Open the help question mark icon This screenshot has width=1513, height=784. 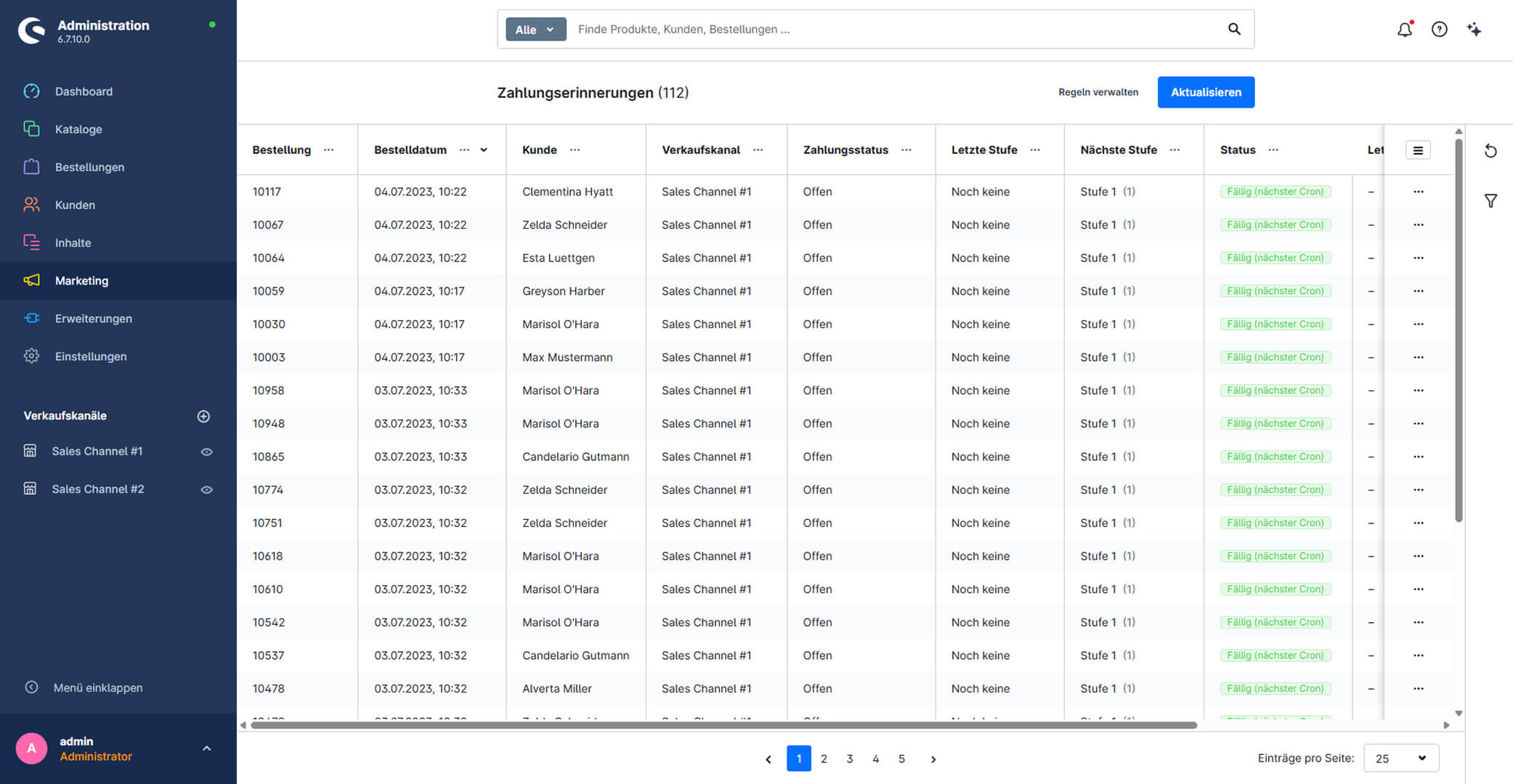(x=1439, y=29)
